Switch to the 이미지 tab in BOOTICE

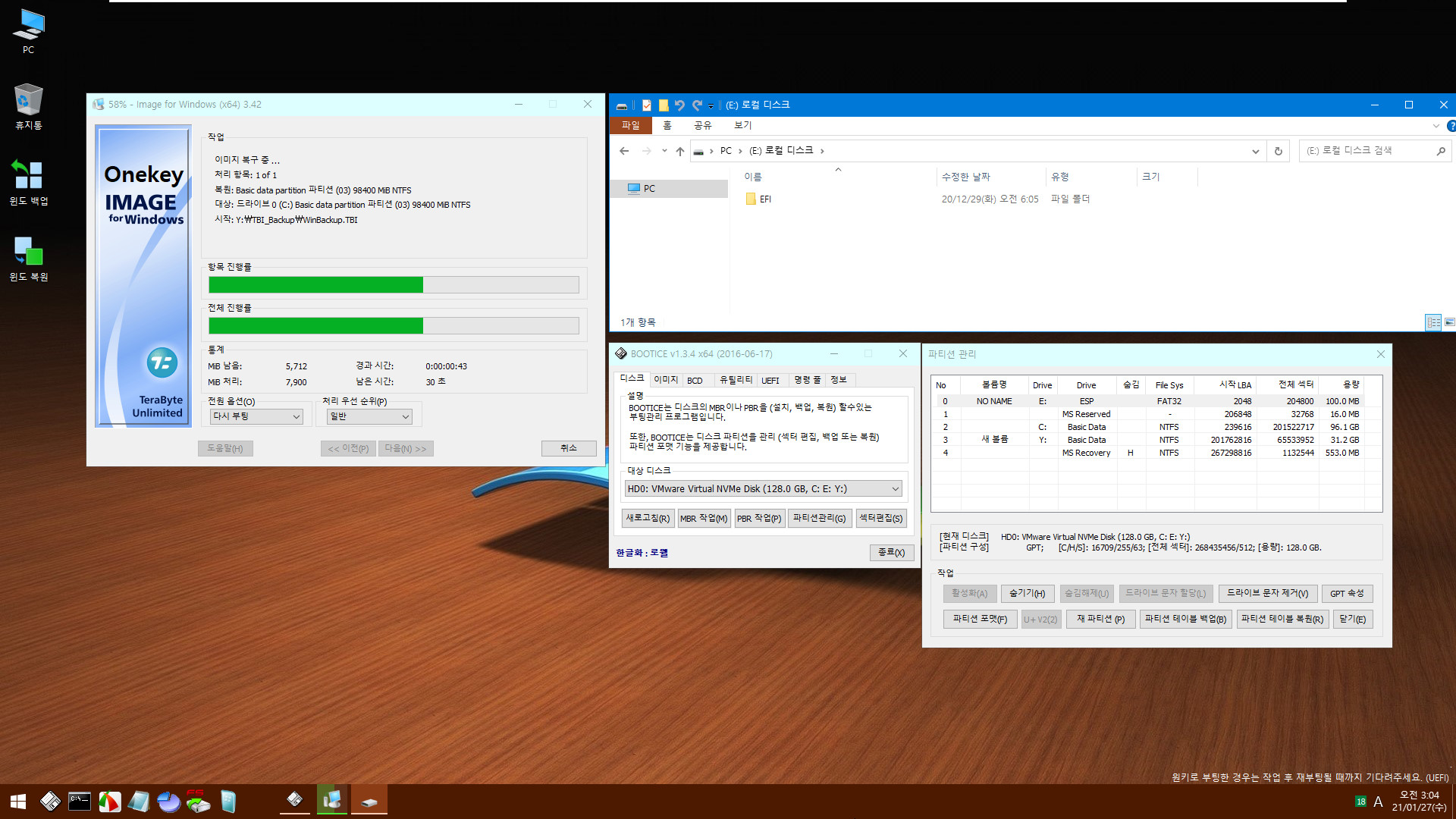tap(666, 380)
